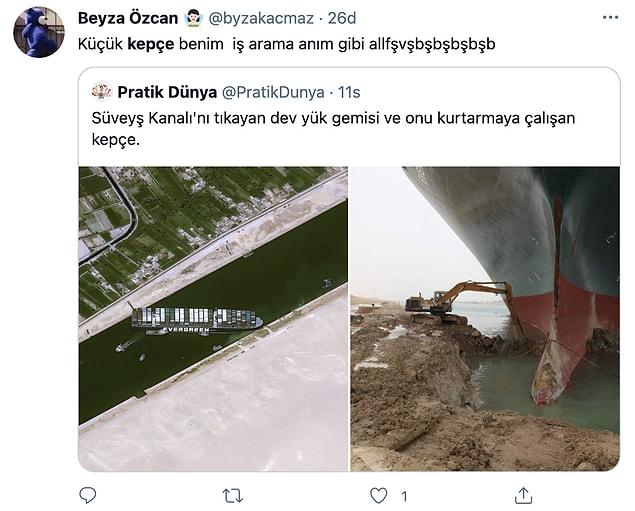Visit the Beyza Özcan display name link
This screenshot has width=635, height=511.
click(128, 18)
